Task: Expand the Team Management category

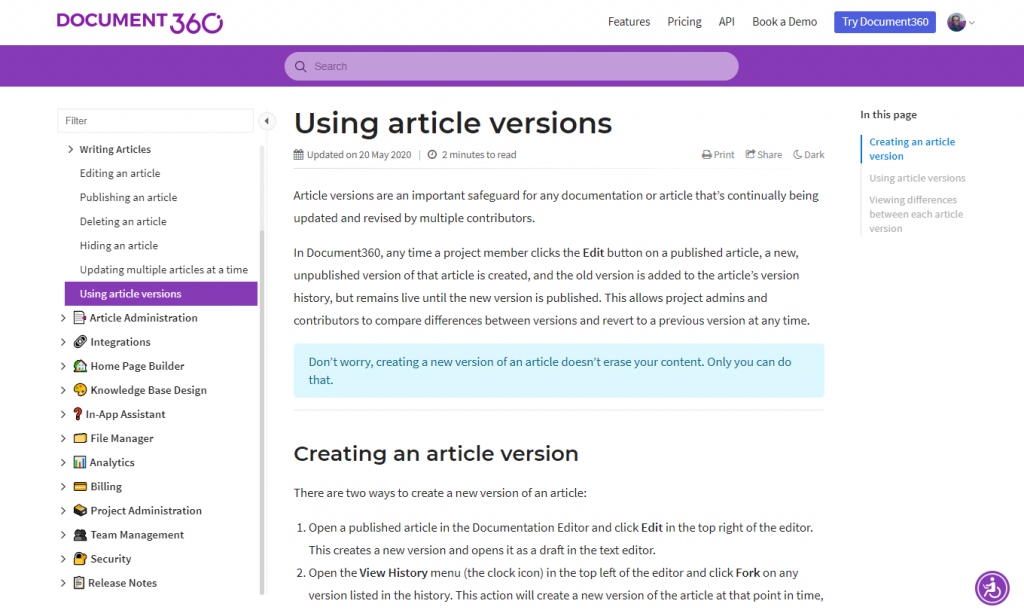Action: 63,534
